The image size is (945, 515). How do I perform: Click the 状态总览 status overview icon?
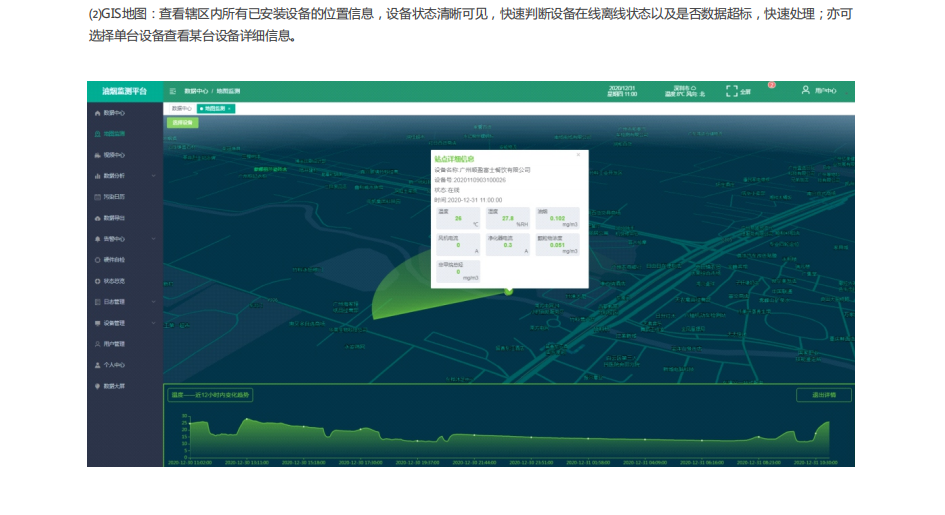tap(98, 281)
